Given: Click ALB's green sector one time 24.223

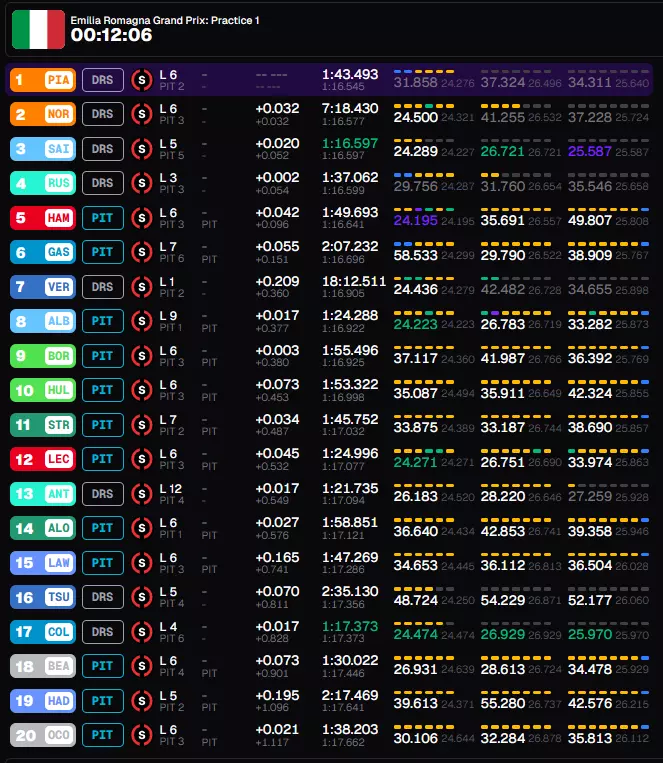Looking at the screenshot, I should pos(415,324).
